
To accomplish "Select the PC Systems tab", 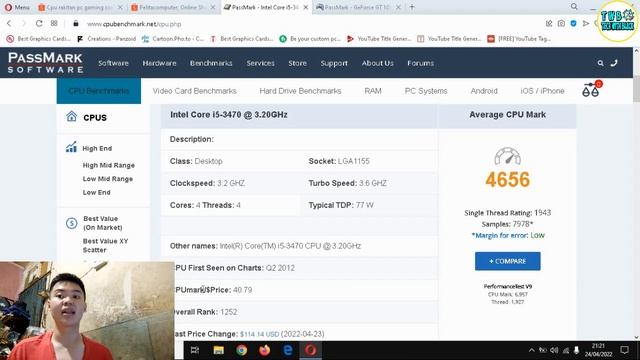I will pos(426,91).
